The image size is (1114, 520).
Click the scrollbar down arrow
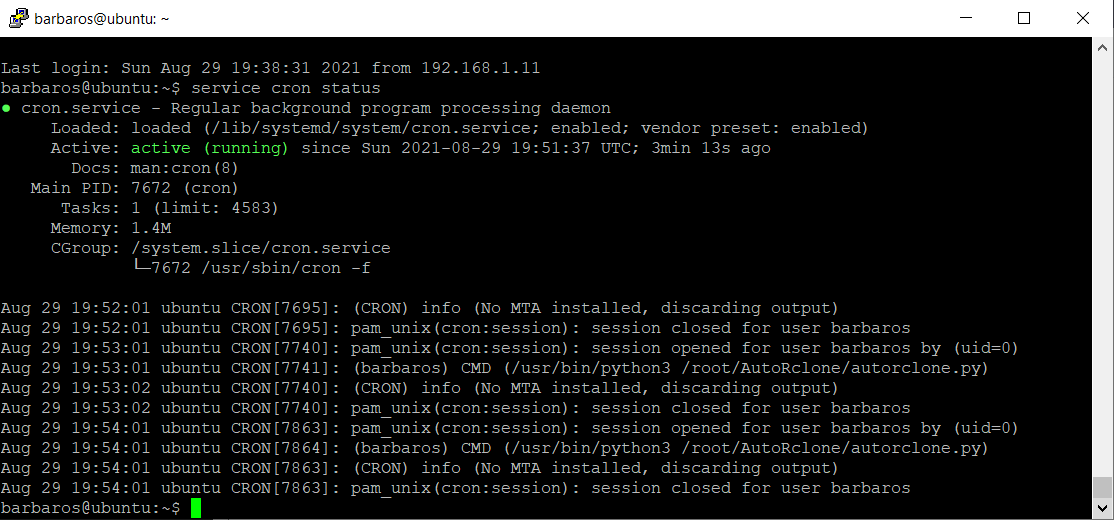point(1103,508)
